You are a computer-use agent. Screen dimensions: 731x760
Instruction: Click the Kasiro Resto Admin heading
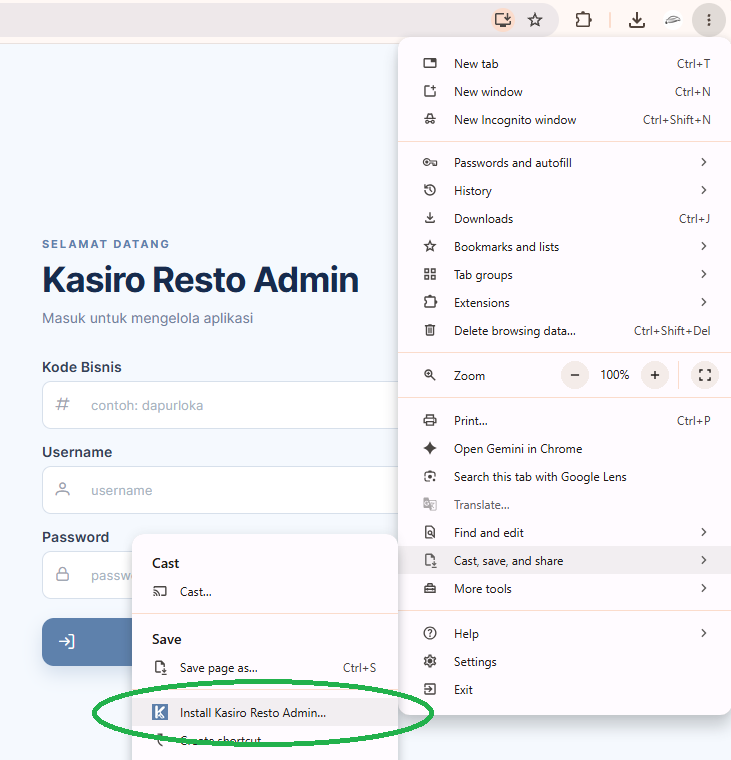tap(201, 280)
